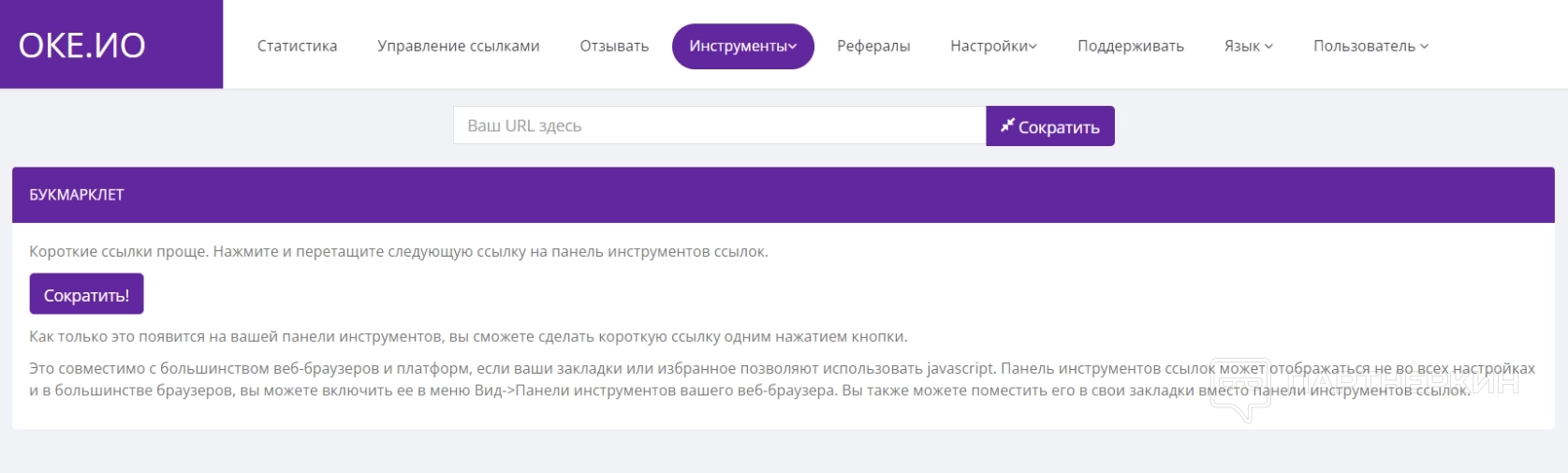Click the sentence starting 'Как только это появится'
This screenshot has height=473, width=1568.
468,336
